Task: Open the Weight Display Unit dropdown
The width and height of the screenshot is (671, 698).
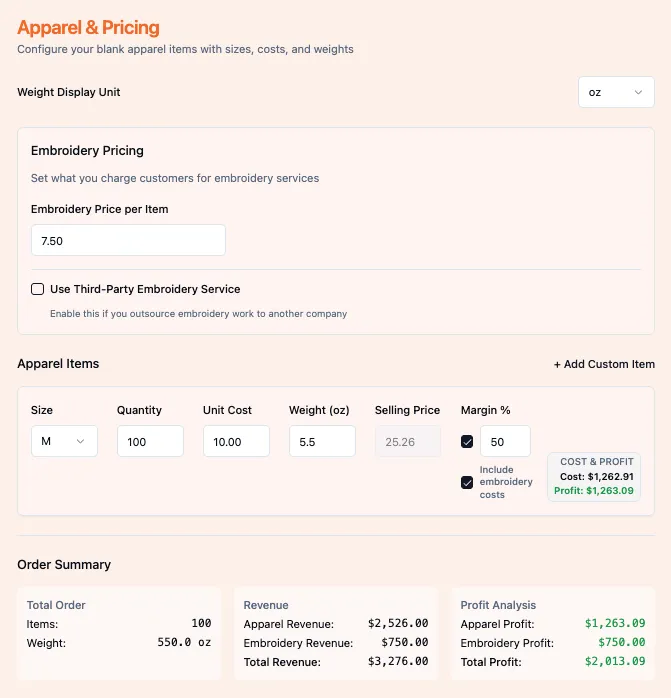Action: pos(615,92)
